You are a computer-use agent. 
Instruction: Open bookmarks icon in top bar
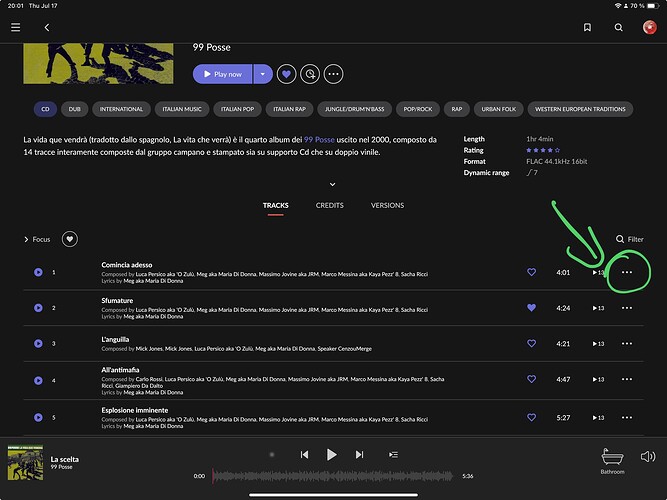587,27
